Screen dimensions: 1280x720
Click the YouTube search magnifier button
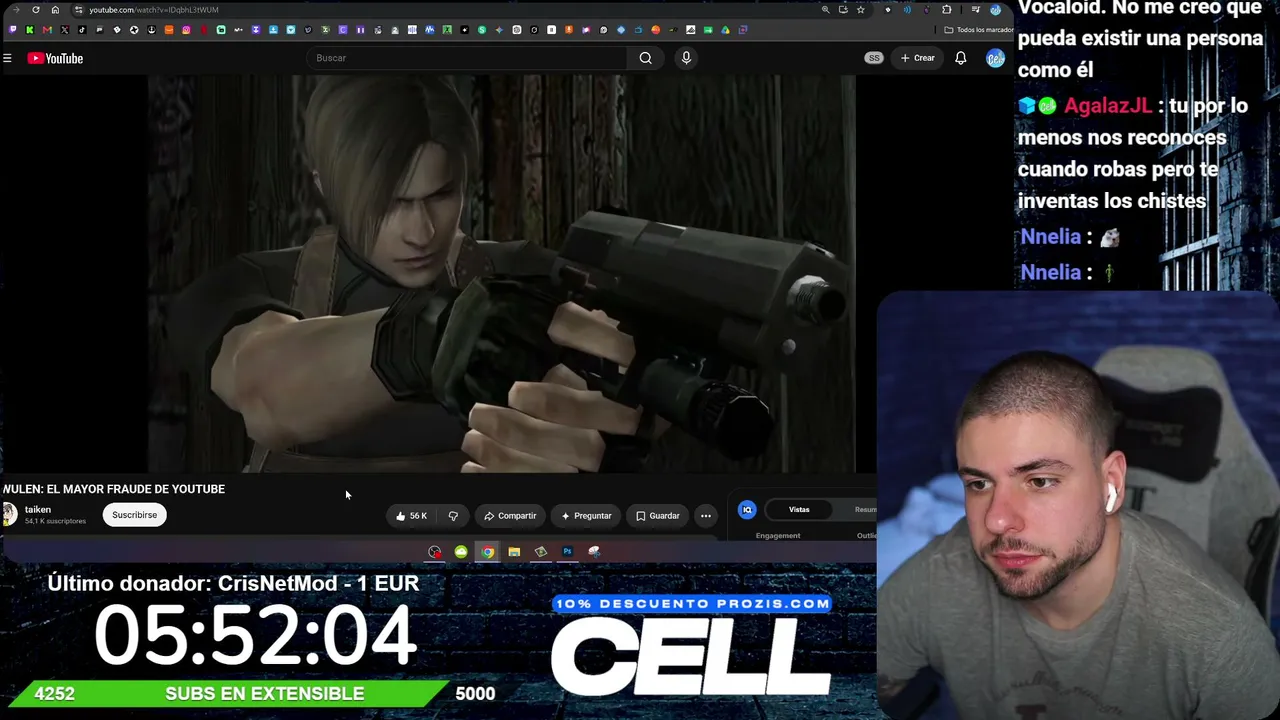(645, 58)
